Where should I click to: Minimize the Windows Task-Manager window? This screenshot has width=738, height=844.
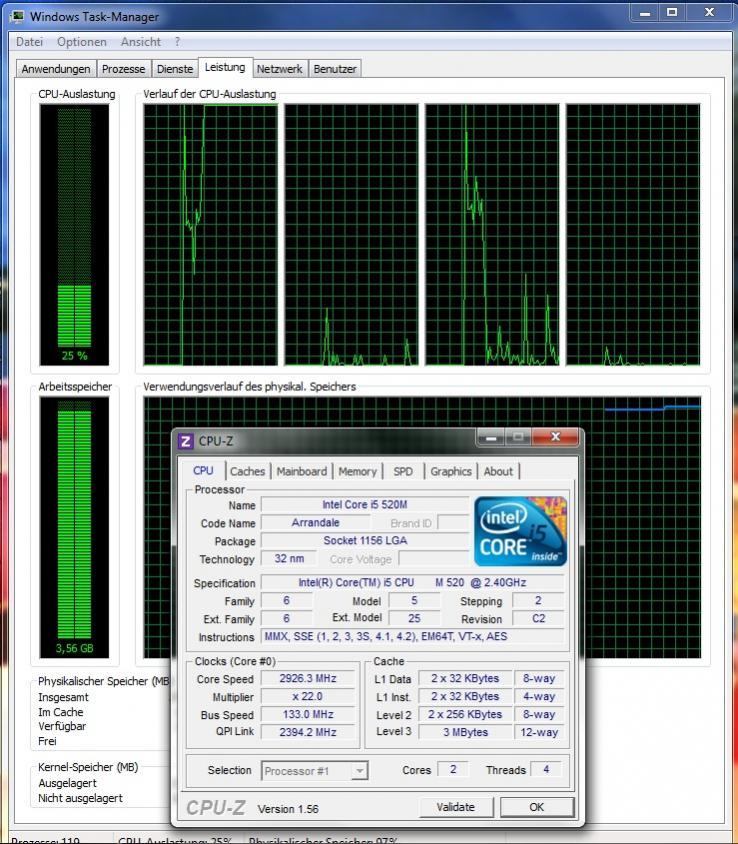645,12
